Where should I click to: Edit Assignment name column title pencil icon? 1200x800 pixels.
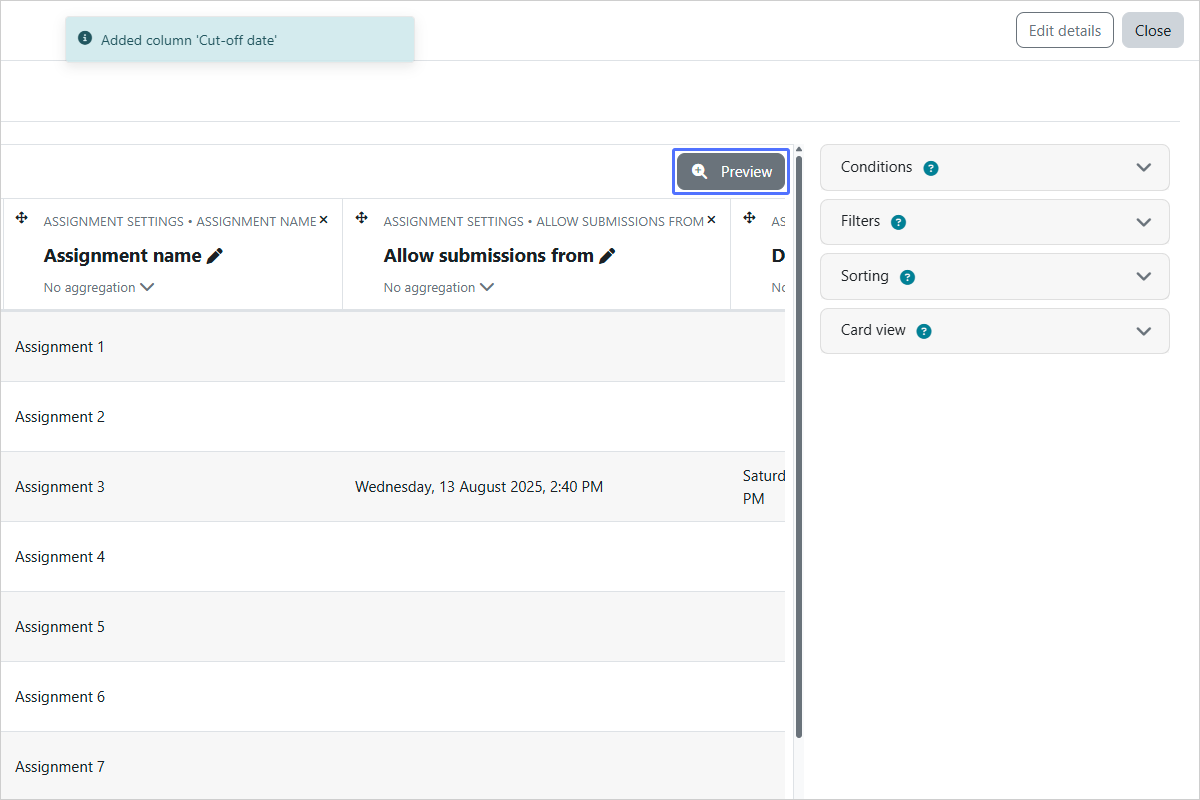point(215,256)
